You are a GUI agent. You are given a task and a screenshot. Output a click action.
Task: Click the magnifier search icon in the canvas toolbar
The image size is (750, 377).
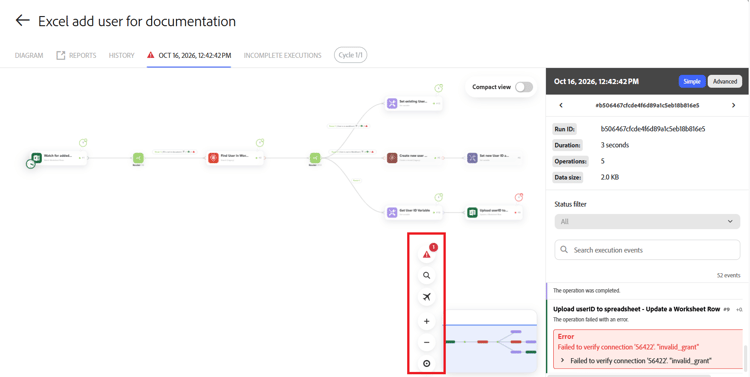(x=427, y=276)
